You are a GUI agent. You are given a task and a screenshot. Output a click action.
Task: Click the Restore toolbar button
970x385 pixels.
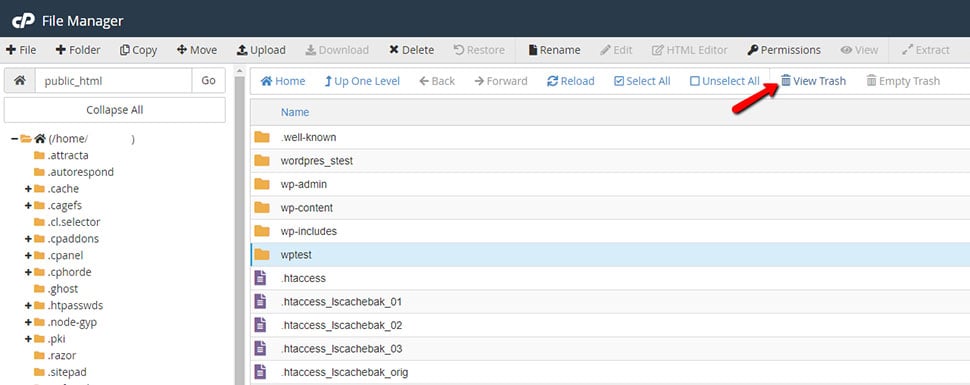(479, 50)
